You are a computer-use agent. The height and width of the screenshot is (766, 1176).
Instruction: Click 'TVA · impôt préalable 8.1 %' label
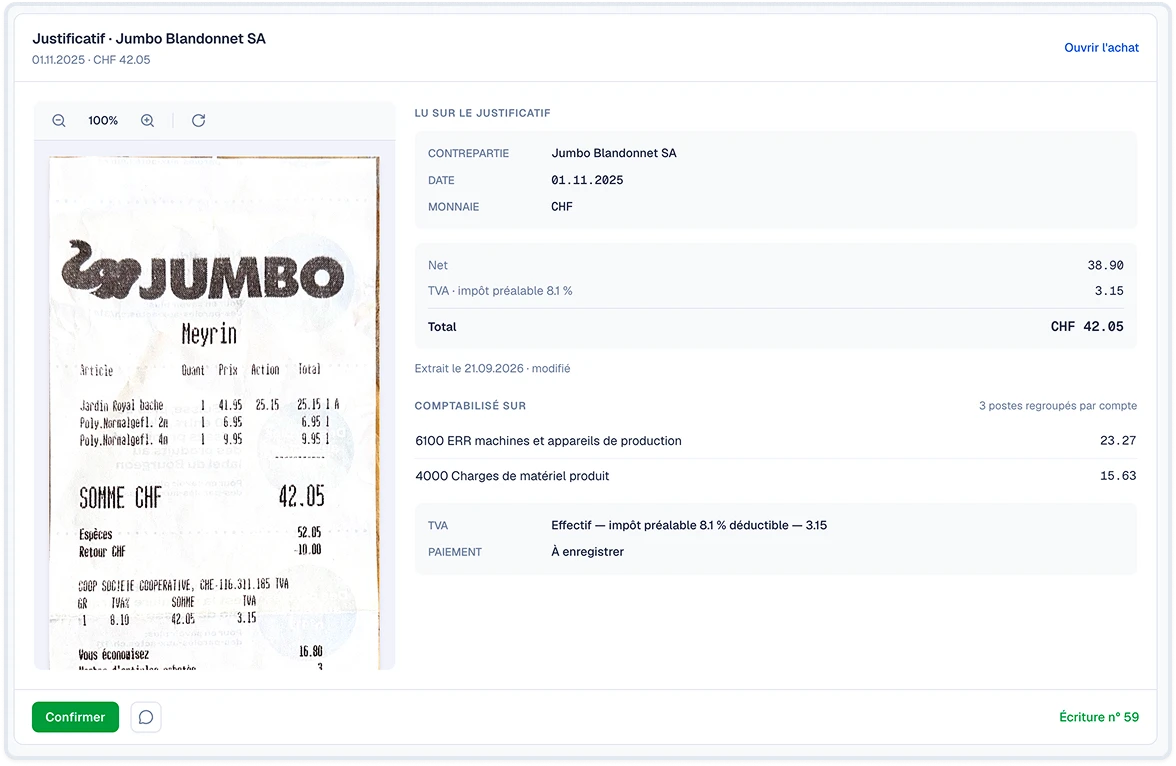500,291
